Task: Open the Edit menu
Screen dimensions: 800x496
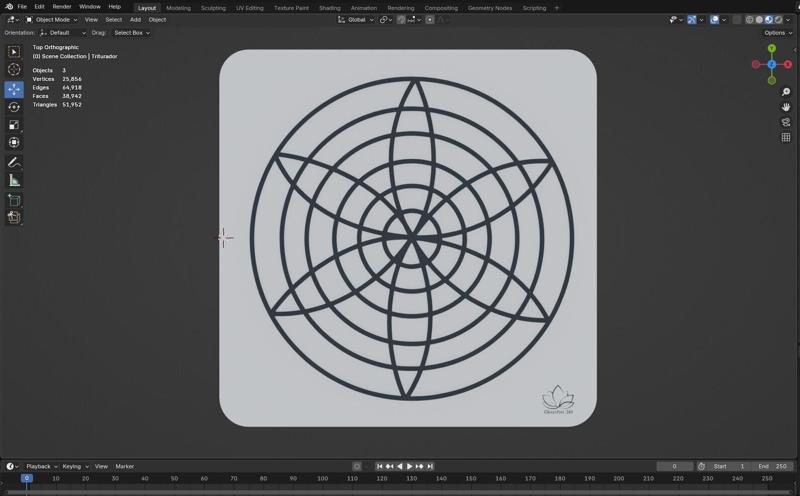Action: (x=39, y=7)
